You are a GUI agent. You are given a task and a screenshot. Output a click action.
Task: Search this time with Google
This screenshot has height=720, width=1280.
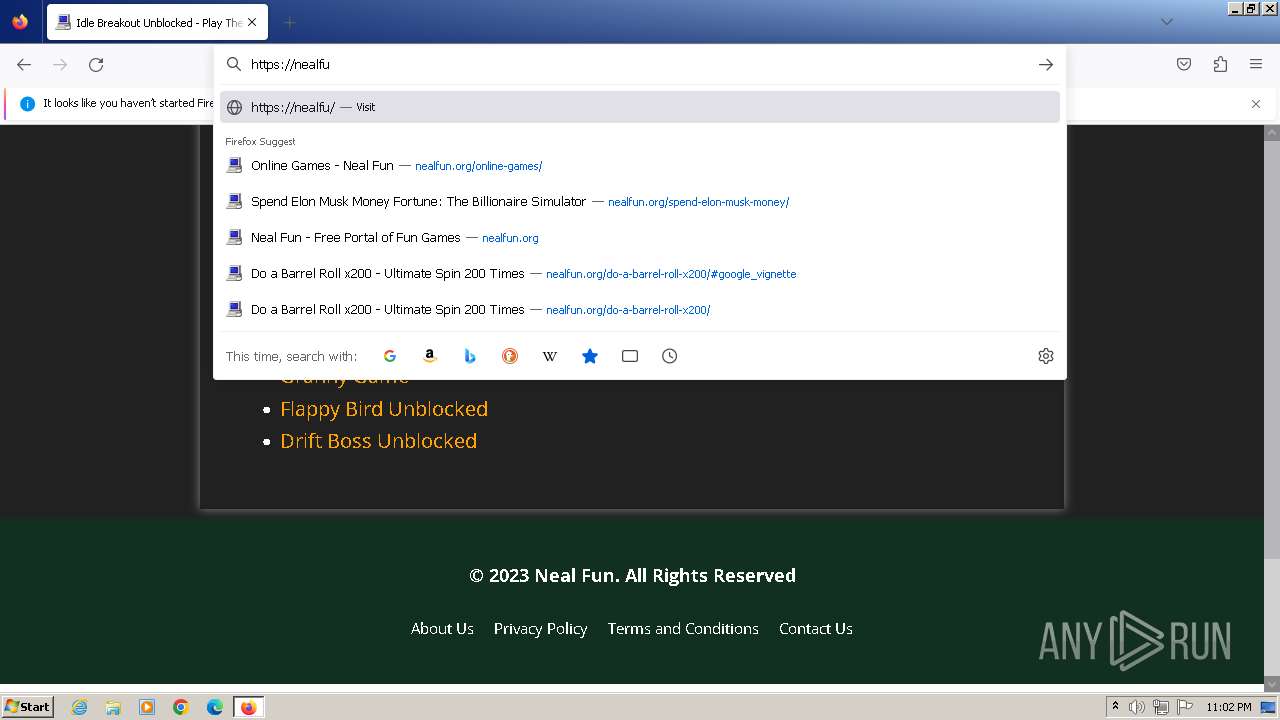point(390,356)
